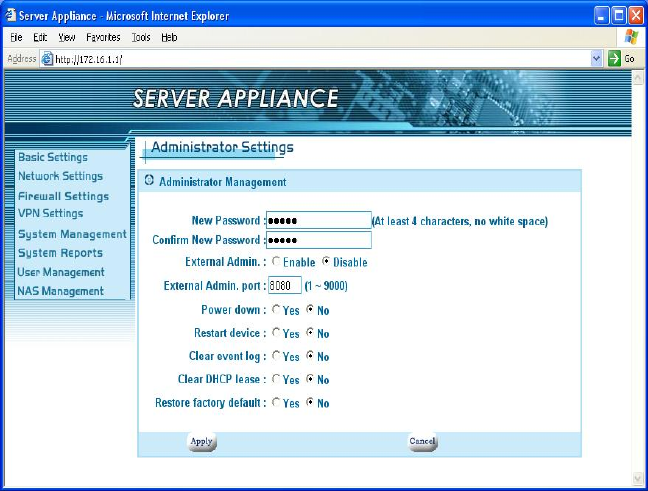The image size is (648, 491).
Task: Select Yes for Power down
Action: click(276, 310)
